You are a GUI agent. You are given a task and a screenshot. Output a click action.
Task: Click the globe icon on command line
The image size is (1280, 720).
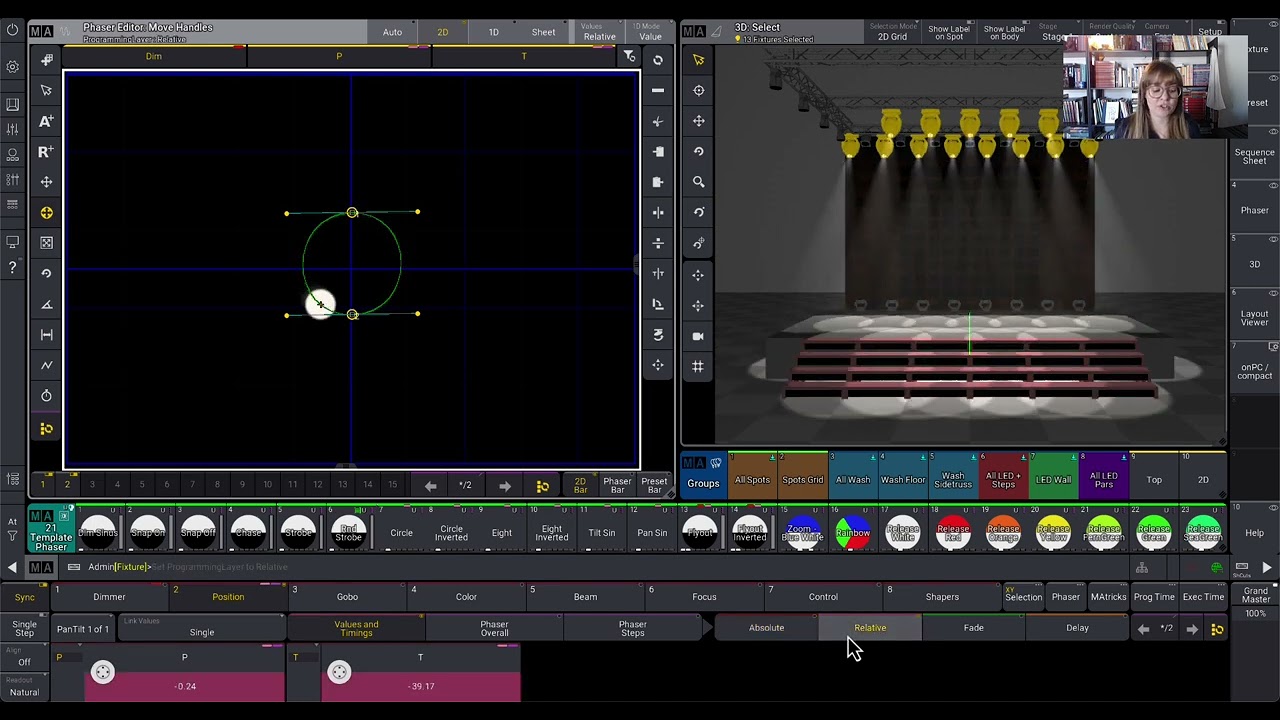click(x=1216, y=568)
